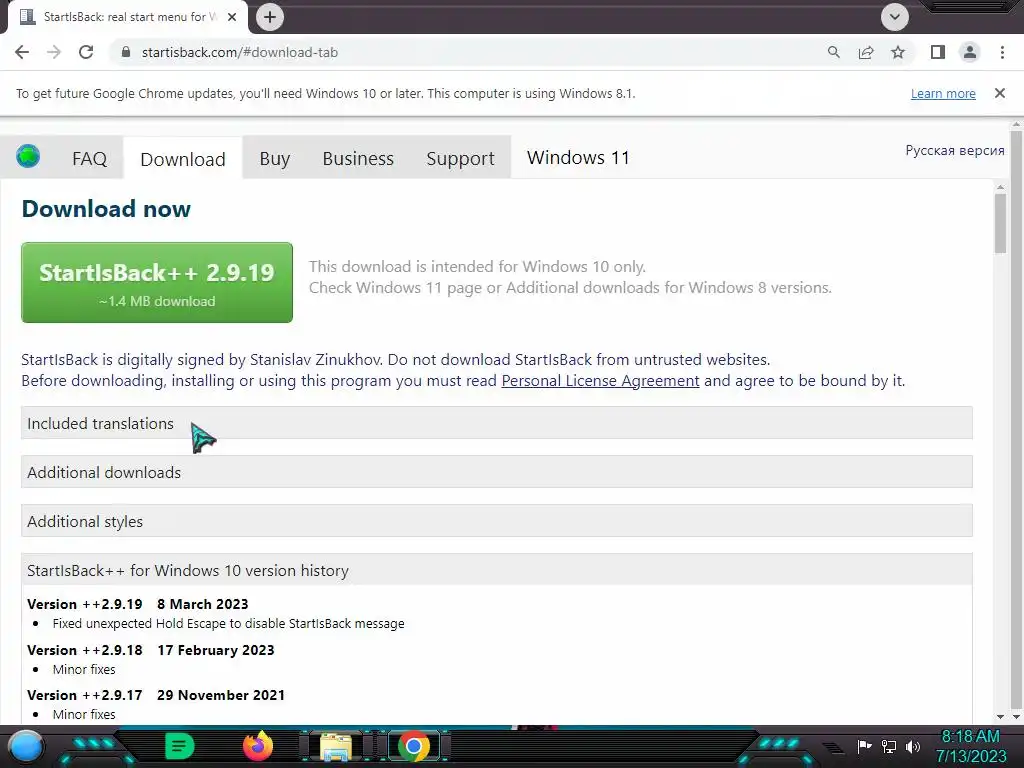
Task: Click the StartIsBack globe logo
Action: coord(28,157)
